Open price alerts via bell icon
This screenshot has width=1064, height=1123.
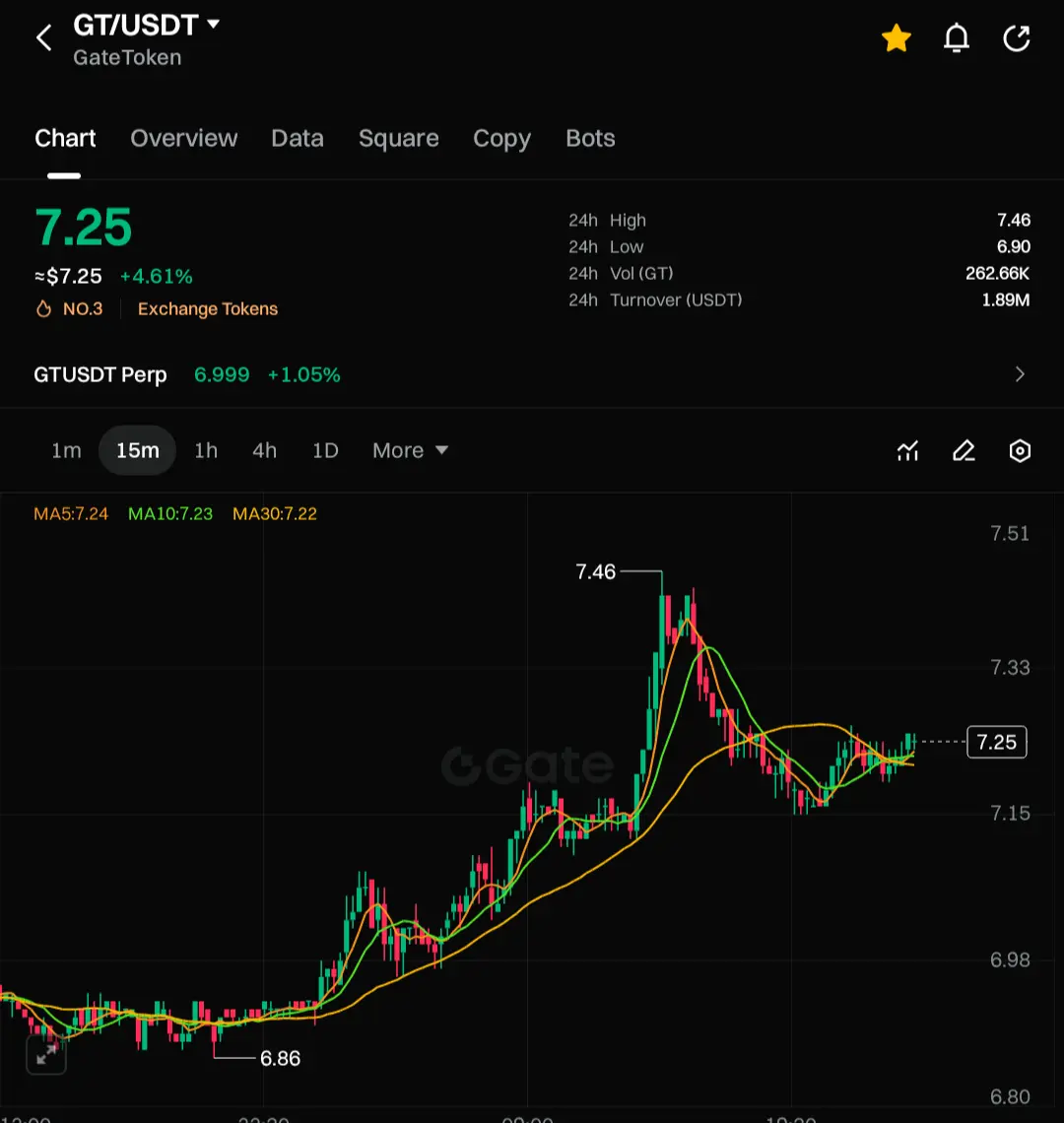[x=957, y=38]
